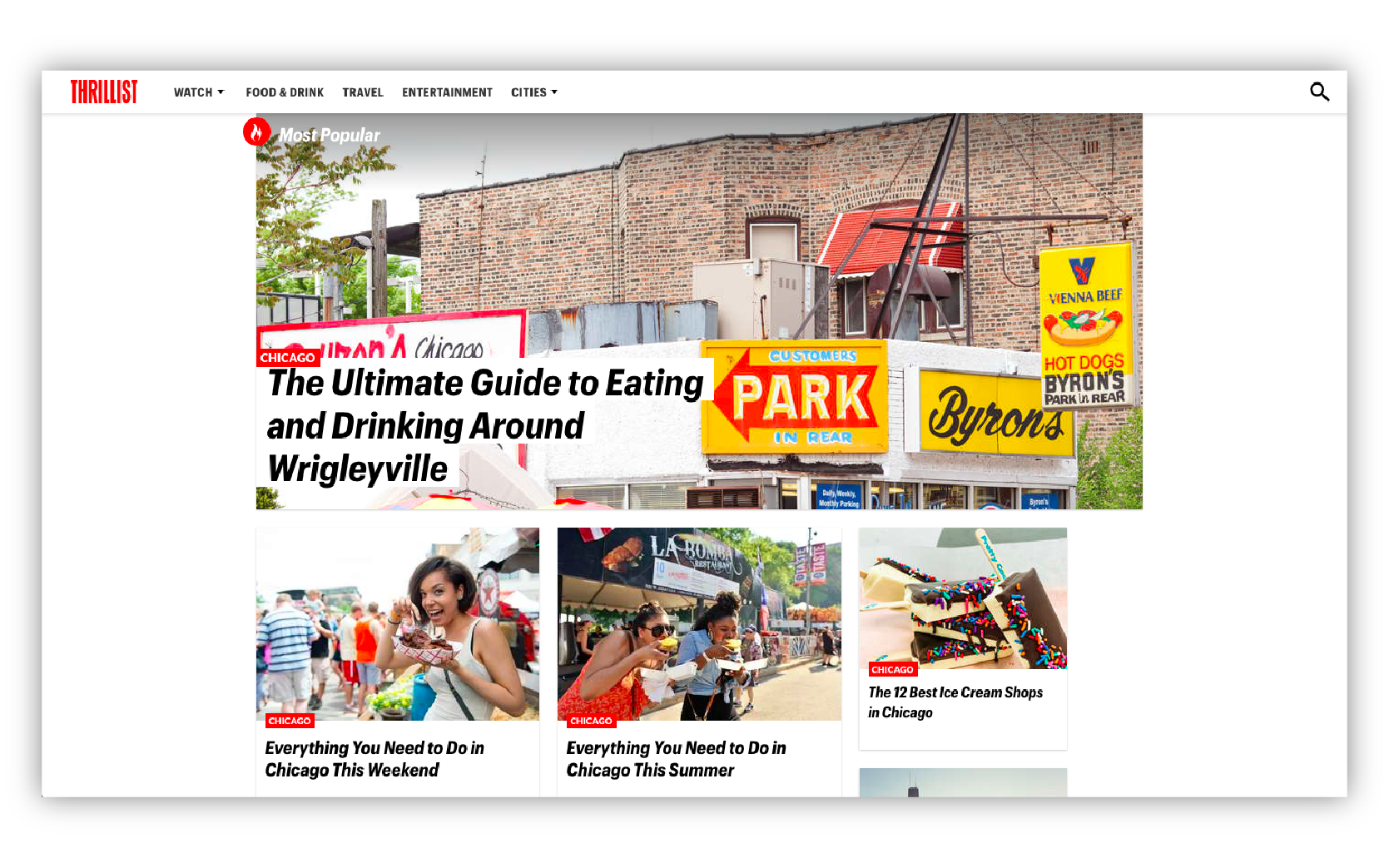Click the La Bomba restaurant photo thumbnail
Viewport: 1389px width, 868px height.
coord(699,624)
